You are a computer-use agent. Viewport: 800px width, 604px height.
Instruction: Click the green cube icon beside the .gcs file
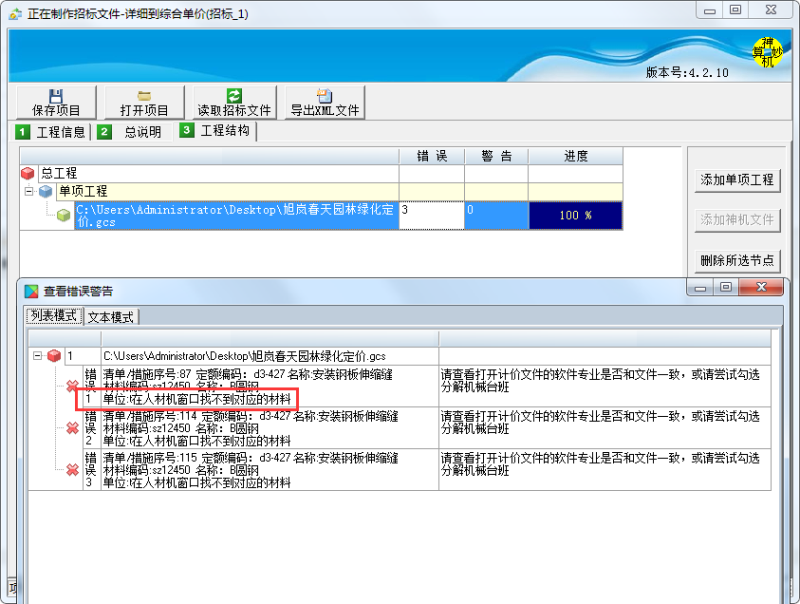(x=64, y=215)
